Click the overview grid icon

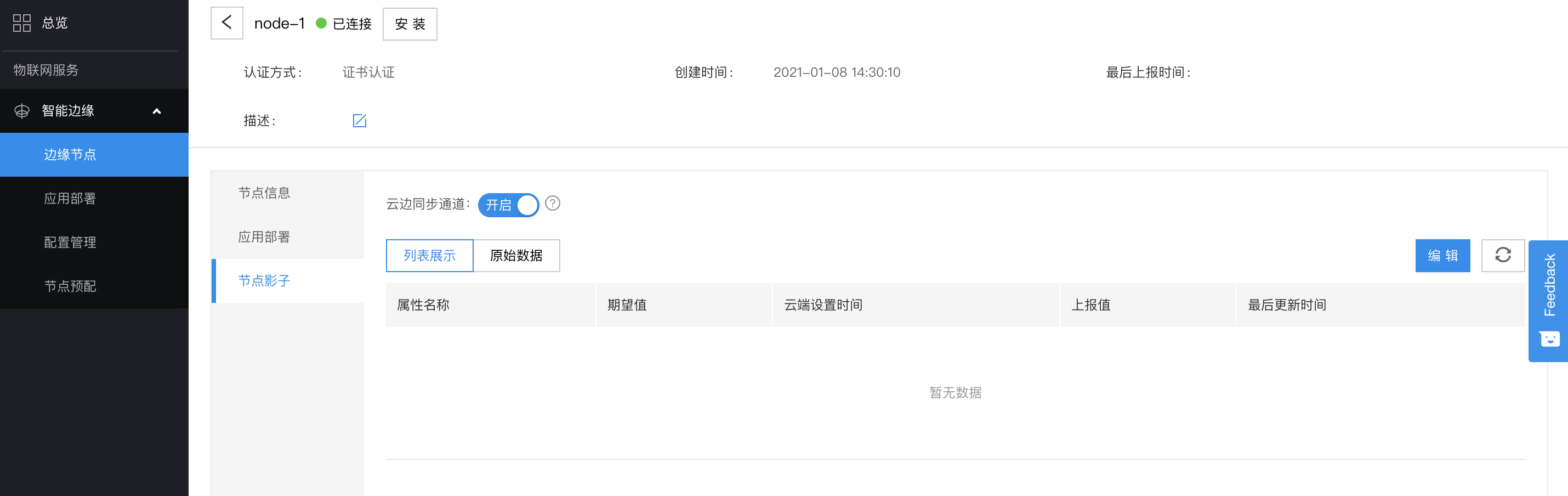coord(22,23)
